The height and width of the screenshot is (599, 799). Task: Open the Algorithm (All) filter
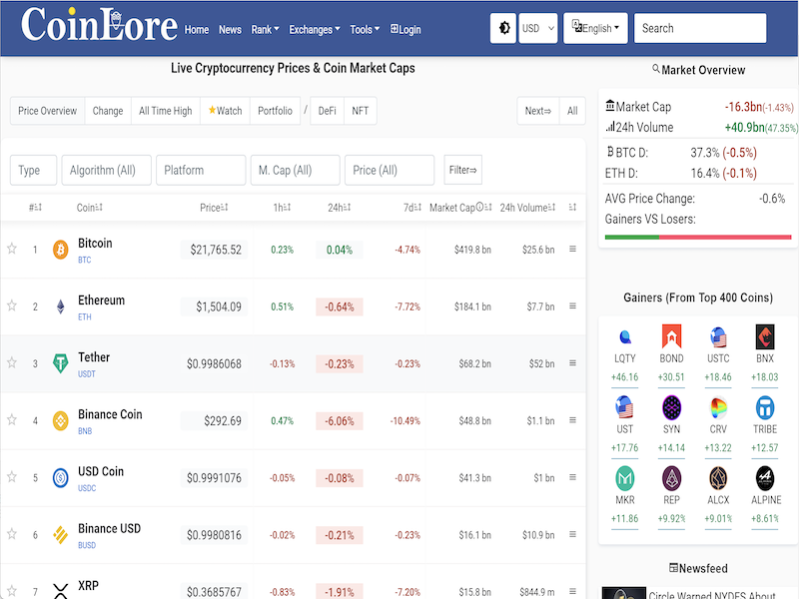106,170
